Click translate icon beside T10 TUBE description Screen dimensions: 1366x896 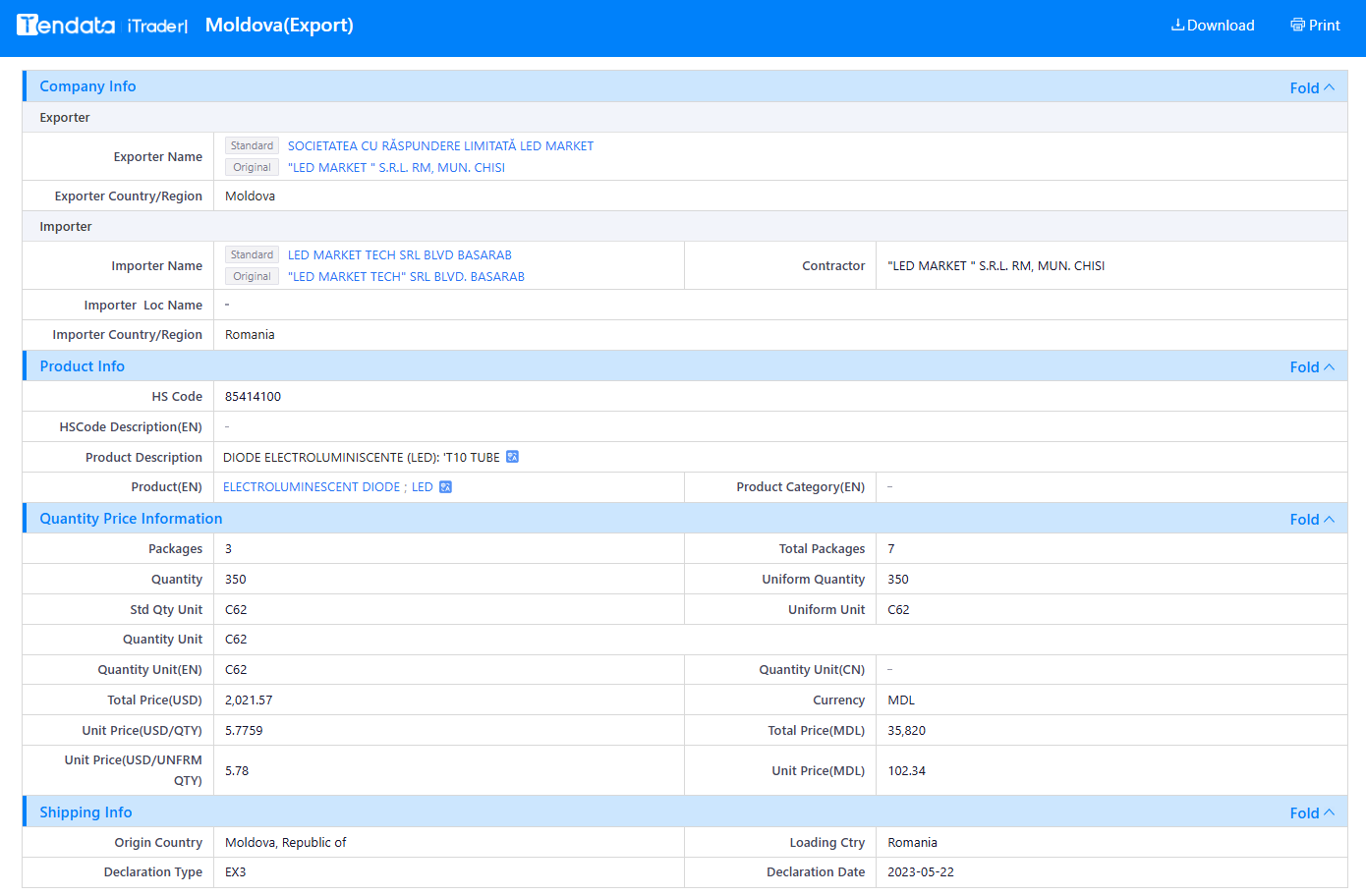point(512,457)
